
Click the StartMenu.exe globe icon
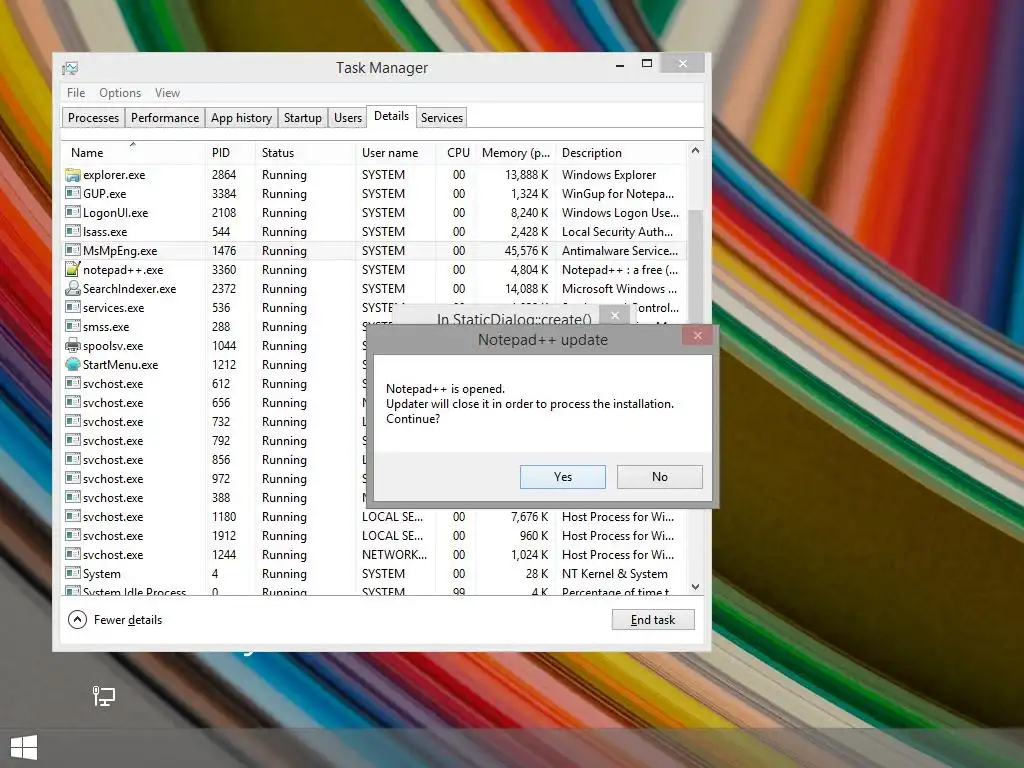coord(72,364)
